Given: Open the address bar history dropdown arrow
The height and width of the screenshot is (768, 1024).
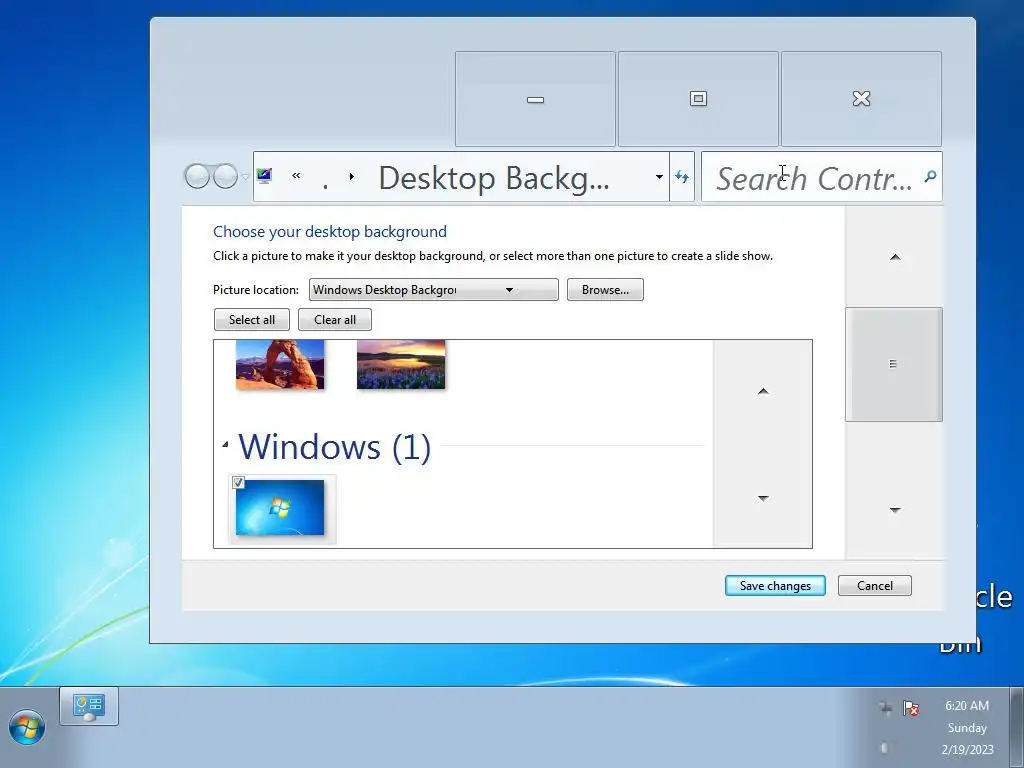Looking at the screenshot, I should click(659, 176).
